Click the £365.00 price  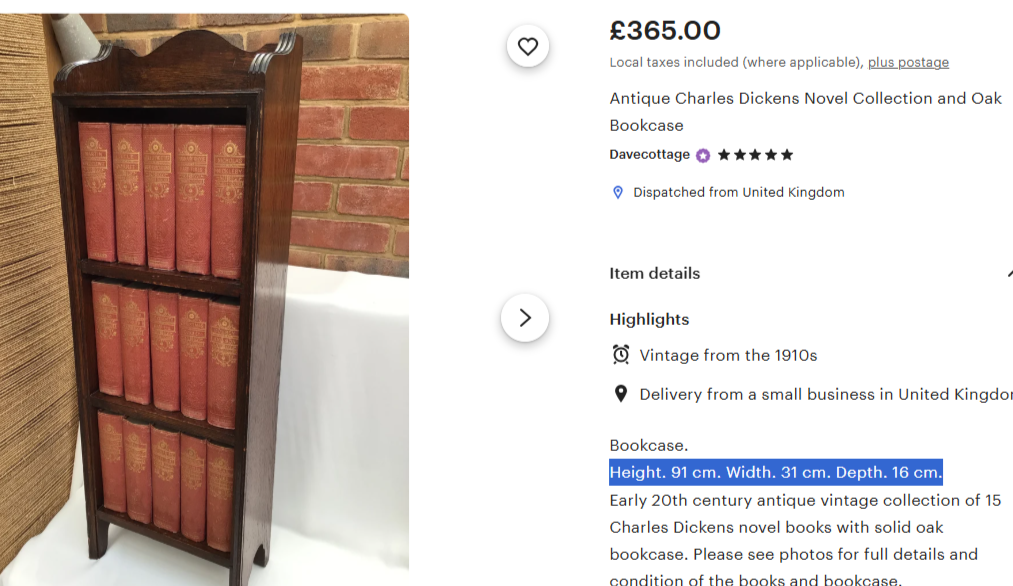(x=665, y=31)
